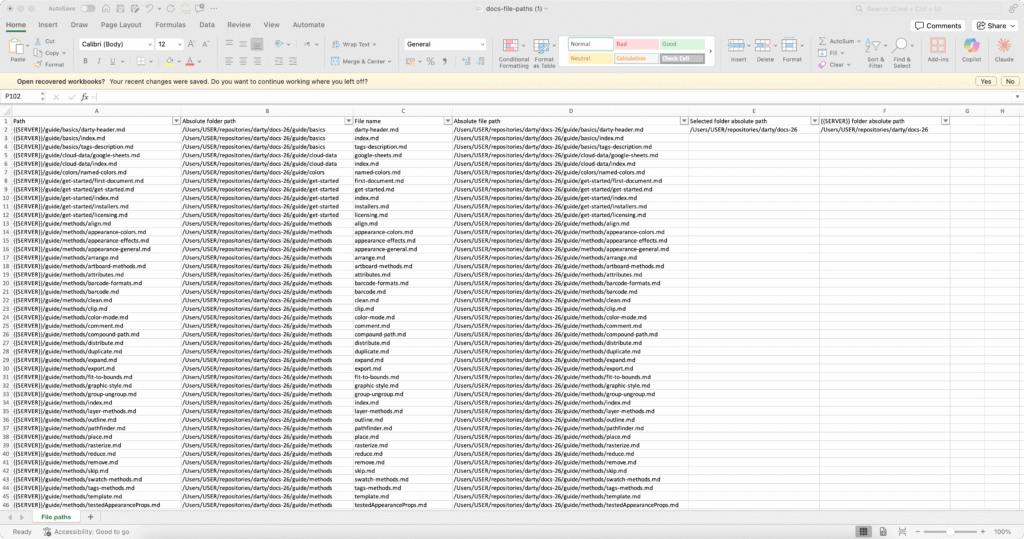The width and height of the screenshot is (1024, 539).
Task: Switch to Page Layout view in status bar
Action: [x=883, y=531]
